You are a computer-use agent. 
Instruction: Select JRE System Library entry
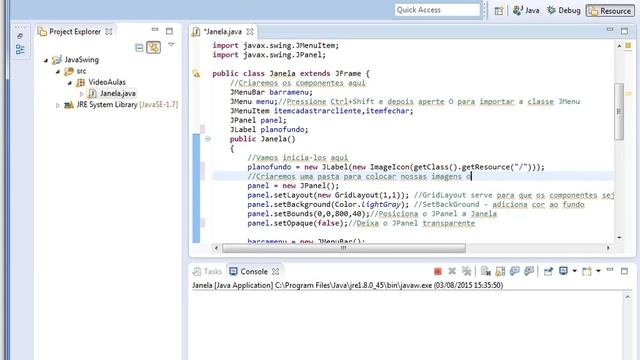point(127,104)
